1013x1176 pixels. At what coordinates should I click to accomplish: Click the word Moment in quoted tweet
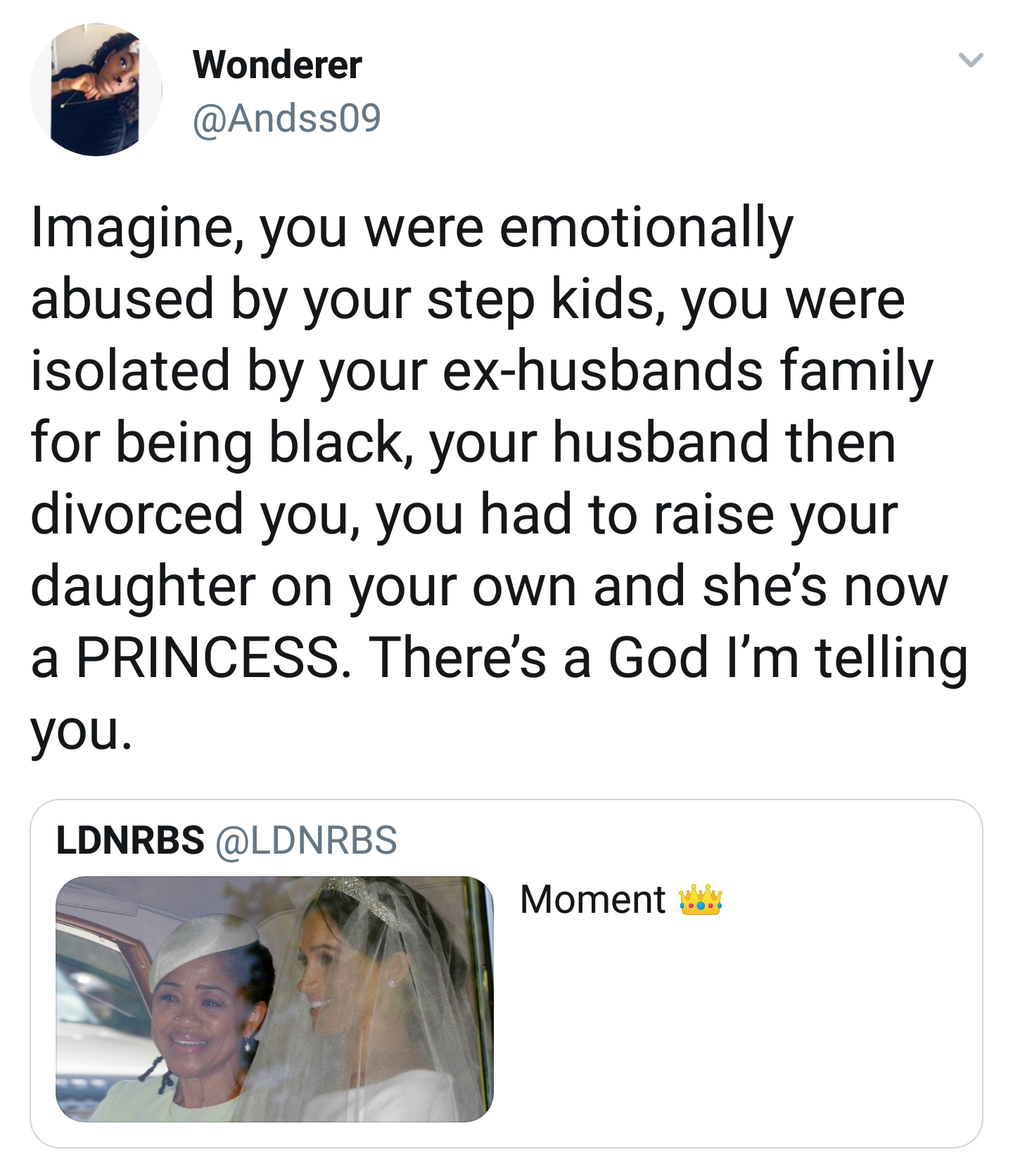[592, 900]
